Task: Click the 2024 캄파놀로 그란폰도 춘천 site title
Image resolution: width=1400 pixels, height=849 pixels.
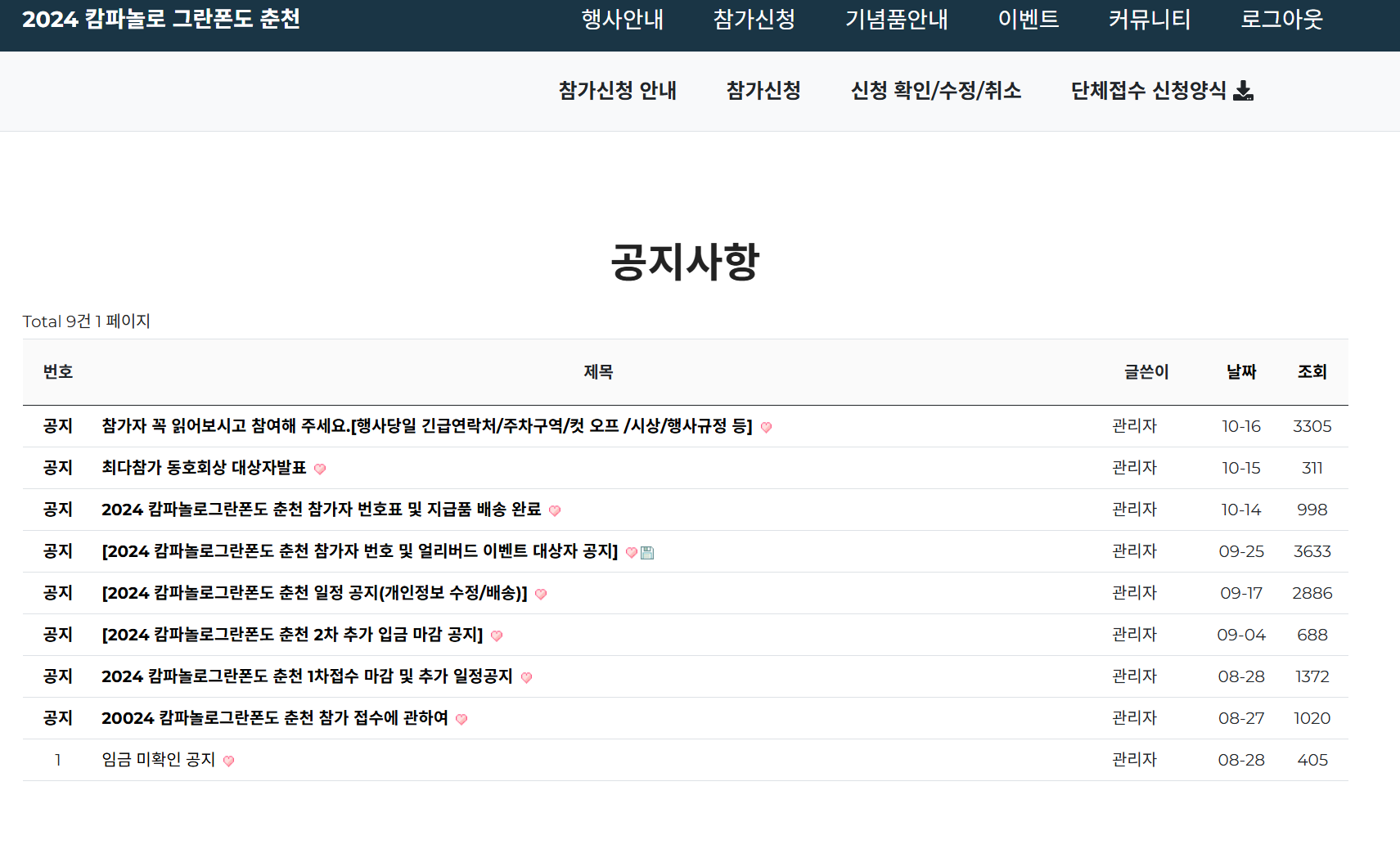Action: pyautogui.click(x=161, y=19)
